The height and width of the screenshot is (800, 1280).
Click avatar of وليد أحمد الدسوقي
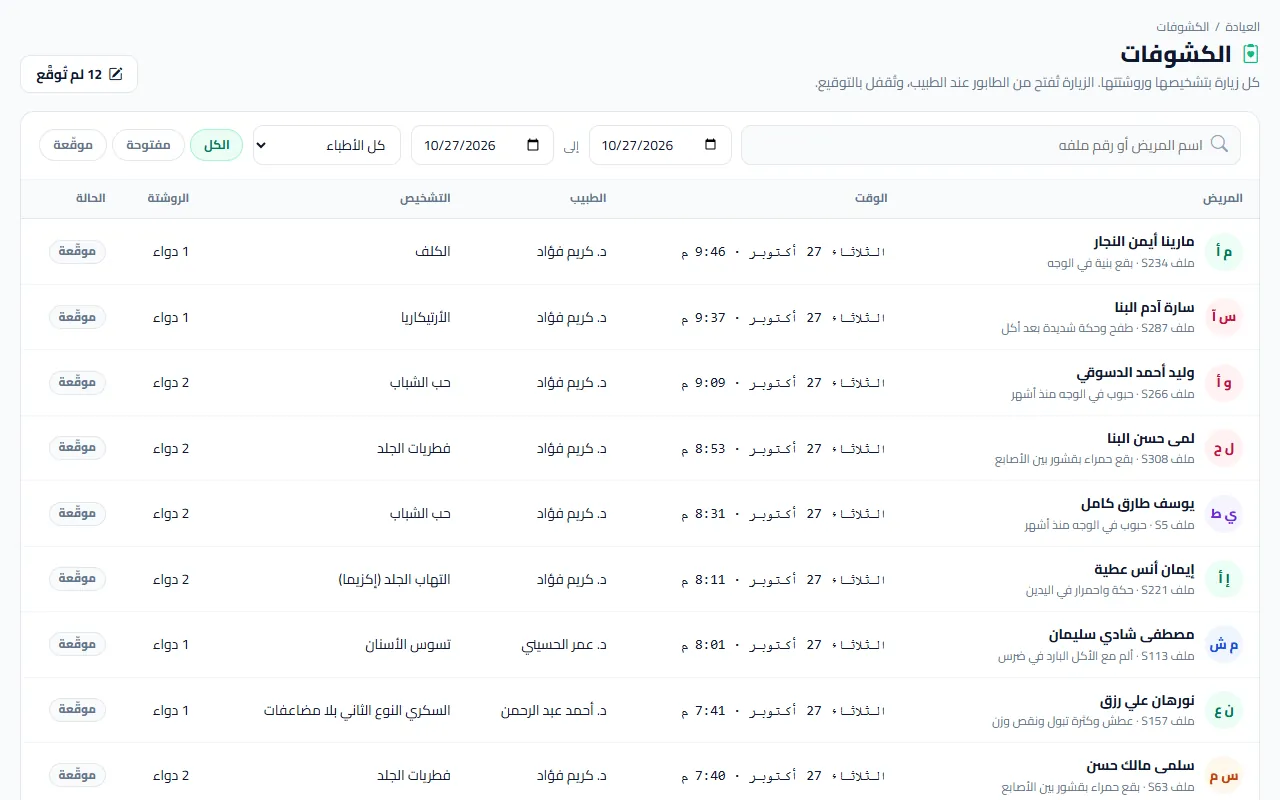coord(1224,383)
